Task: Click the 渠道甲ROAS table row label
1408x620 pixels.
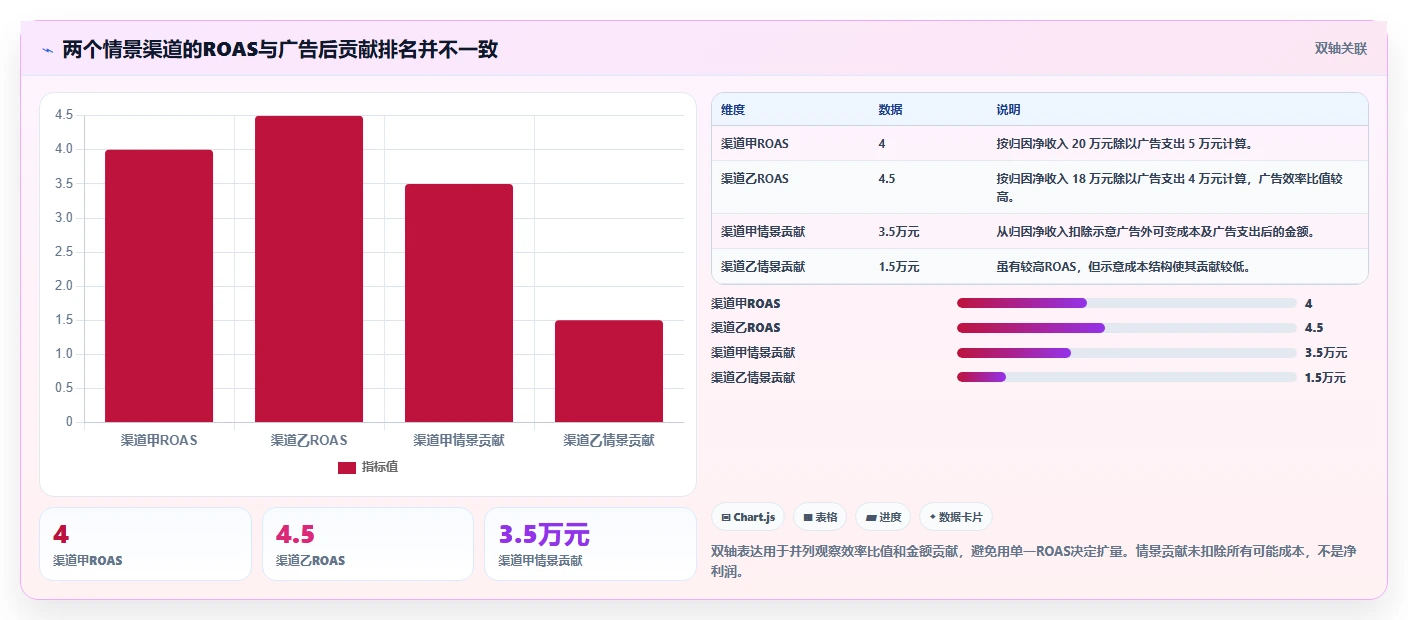Action: coord(755,144)
